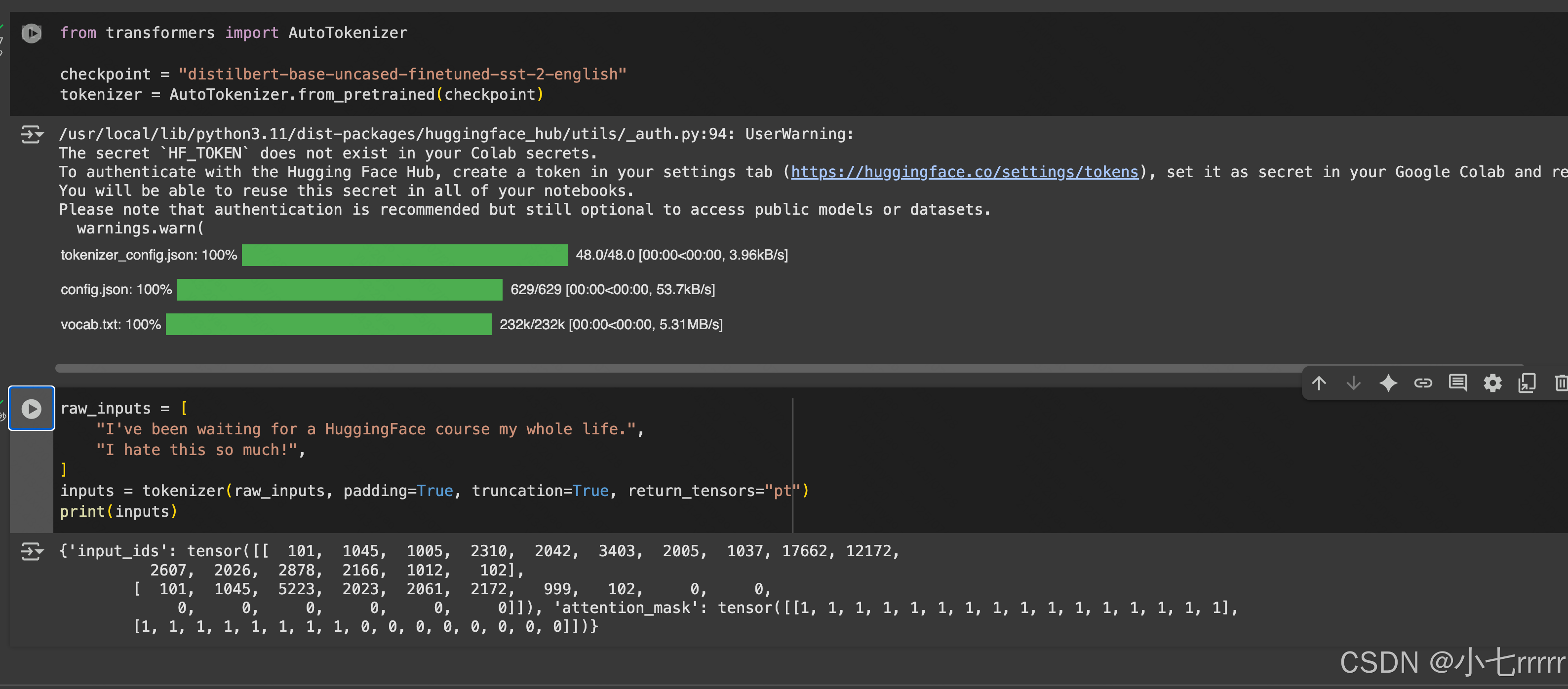Run the raw_inputs tokenizer cell
This screenshot has width=1568, height=689.
click(x=32, y=408)
